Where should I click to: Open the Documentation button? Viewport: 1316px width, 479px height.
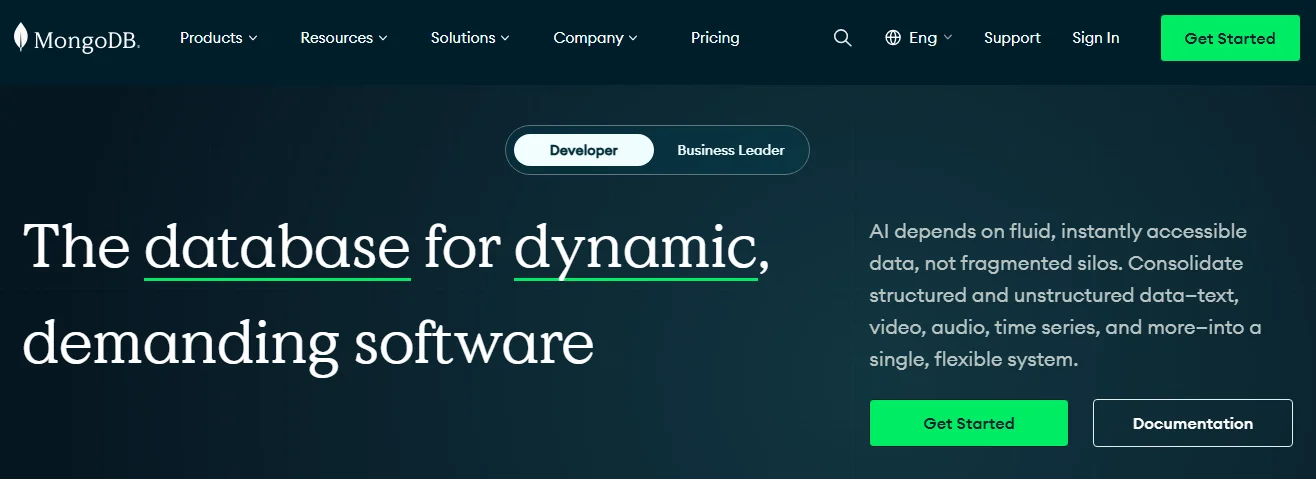1192,423
